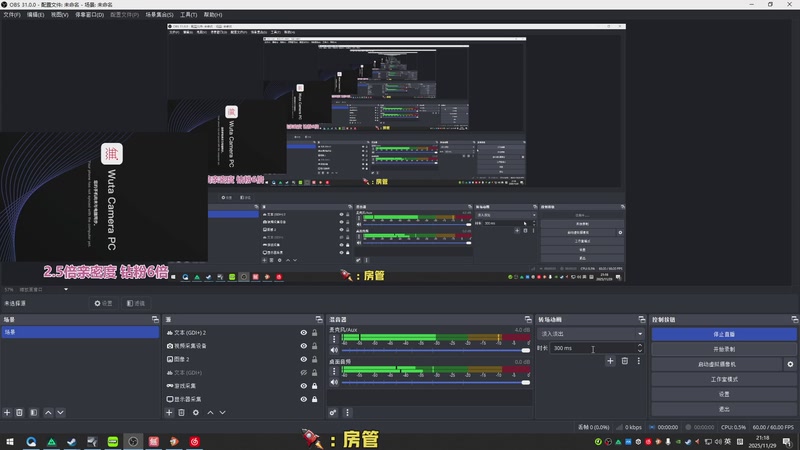Hide the 图像 2 source
Image resolution: width=800 pixels, height=450 pixels.
tap(304, 359)
